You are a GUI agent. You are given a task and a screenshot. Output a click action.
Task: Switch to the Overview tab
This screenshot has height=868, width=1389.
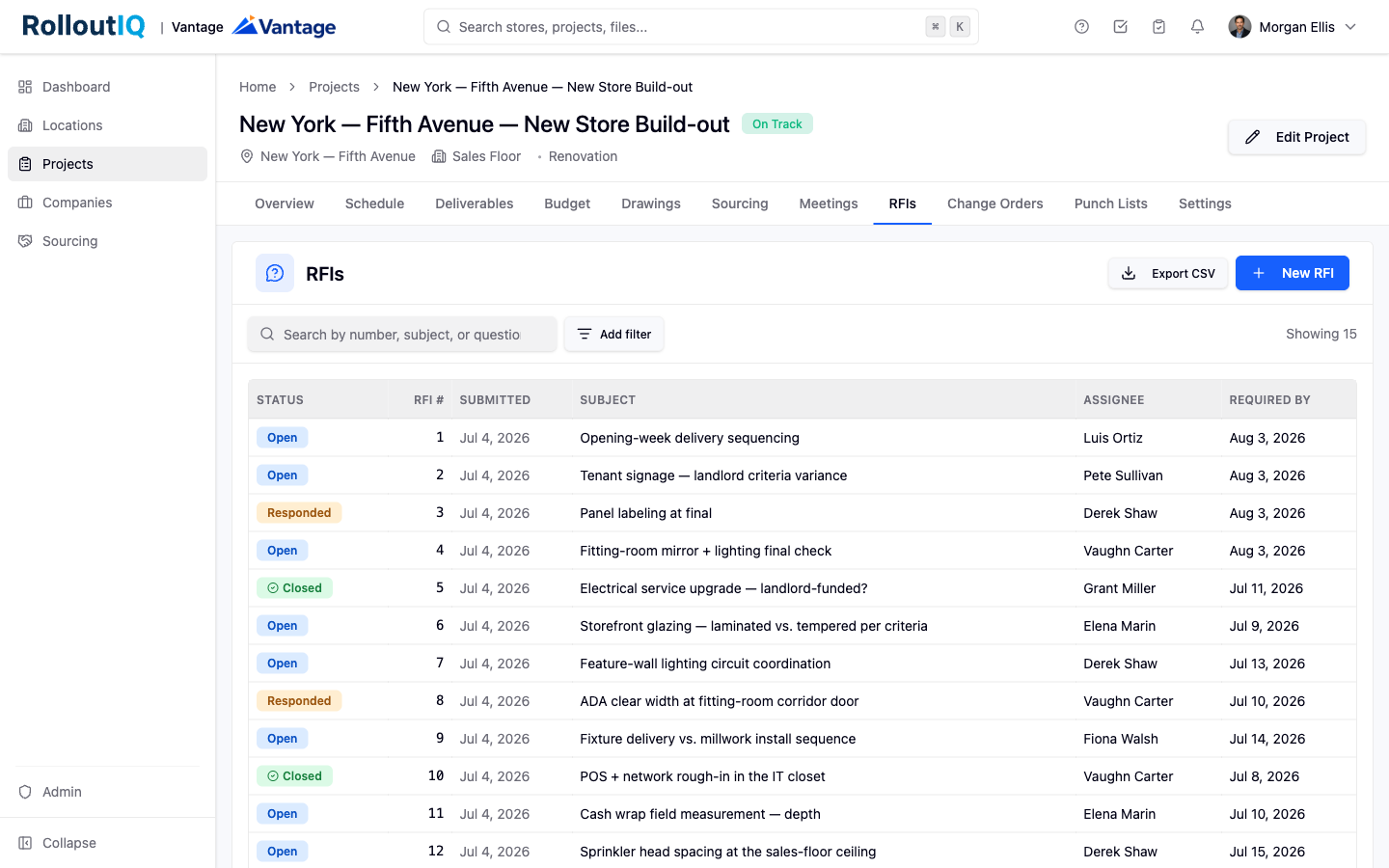click(285, 203)
